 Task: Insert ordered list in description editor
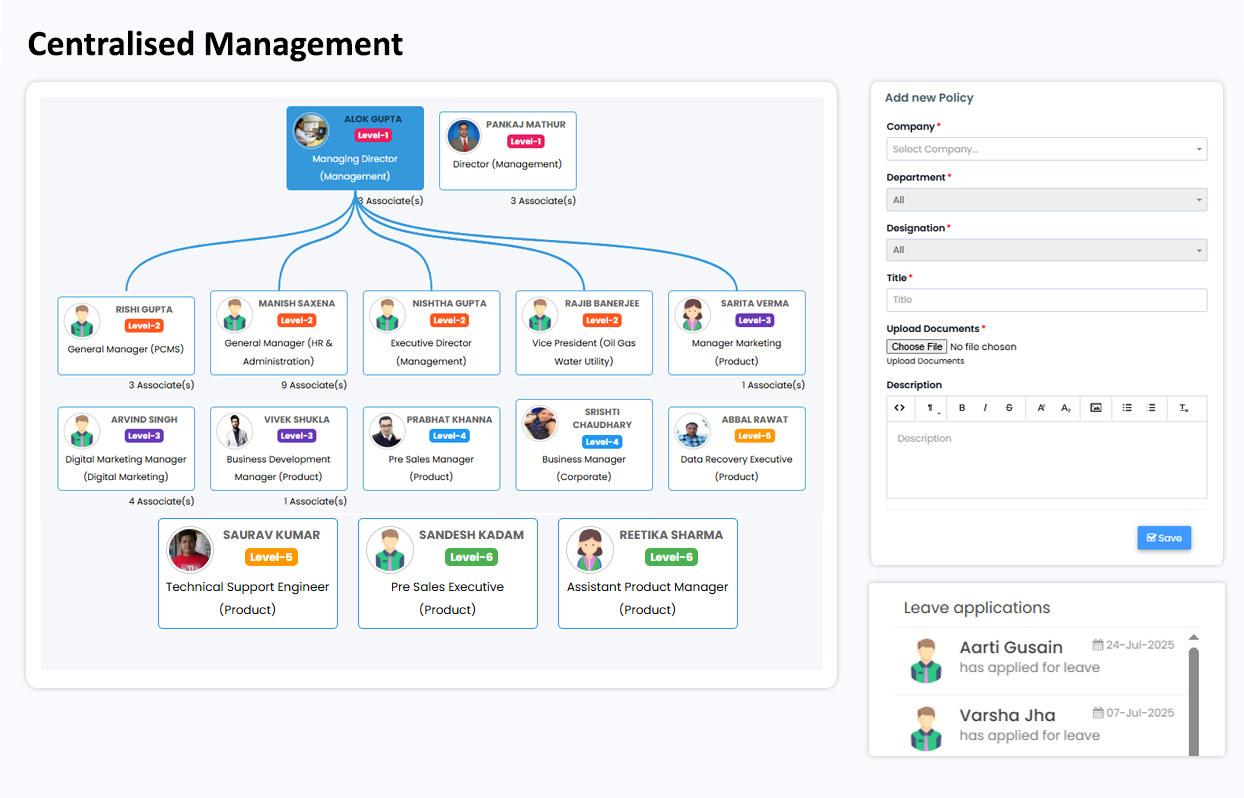click(x=1151, y=408)
